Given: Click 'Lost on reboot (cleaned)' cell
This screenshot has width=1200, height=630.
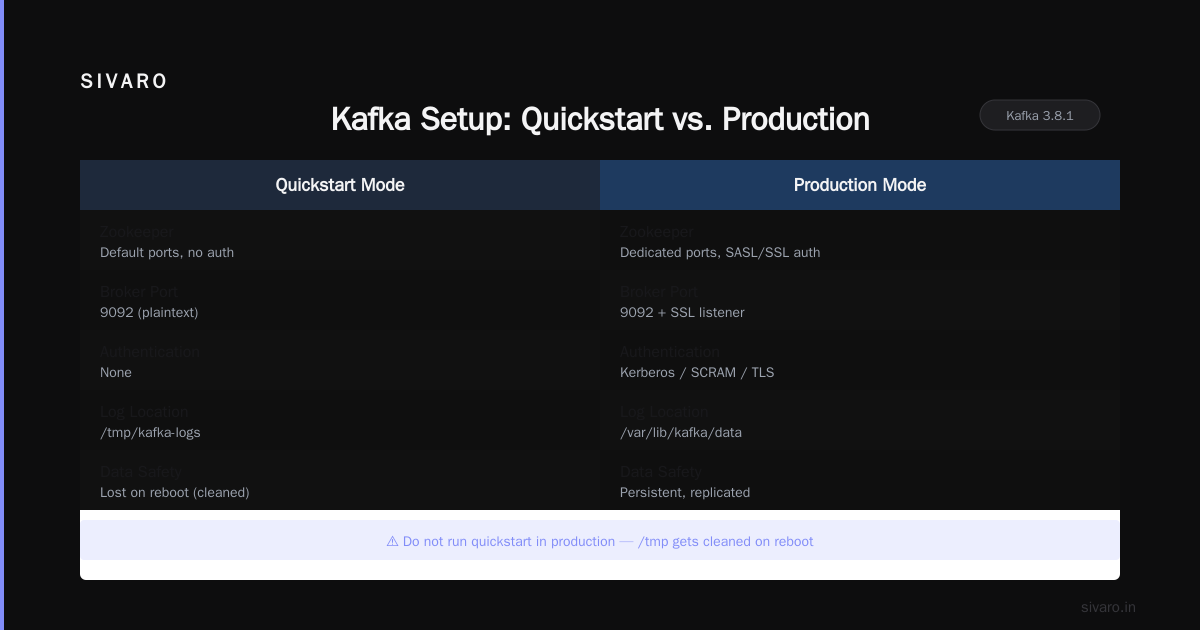Looking at the screenshot, I should (x=175, y=492).
